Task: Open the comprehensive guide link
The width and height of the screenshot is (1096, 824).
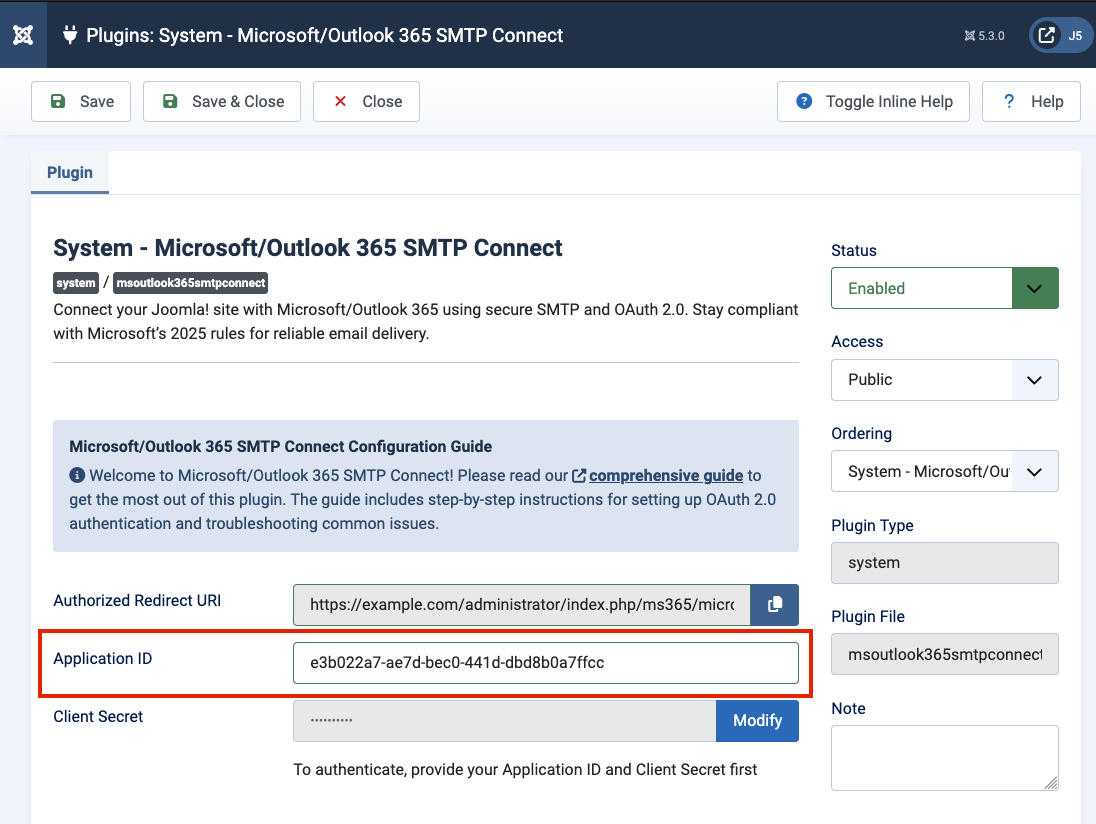Action: (665, 475)
